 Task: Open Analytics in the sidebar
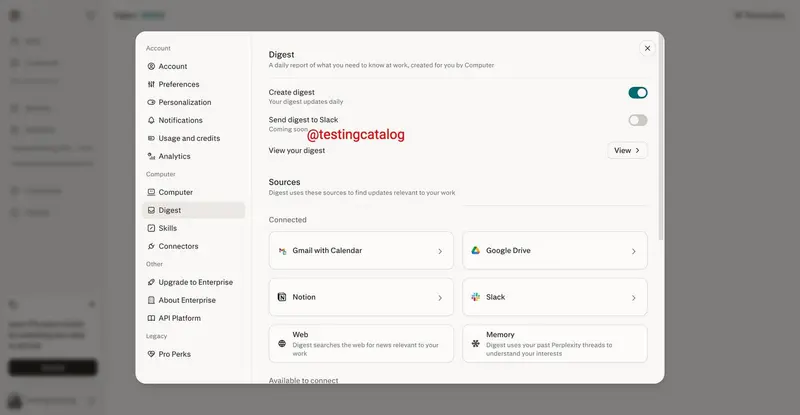point(193,156)
